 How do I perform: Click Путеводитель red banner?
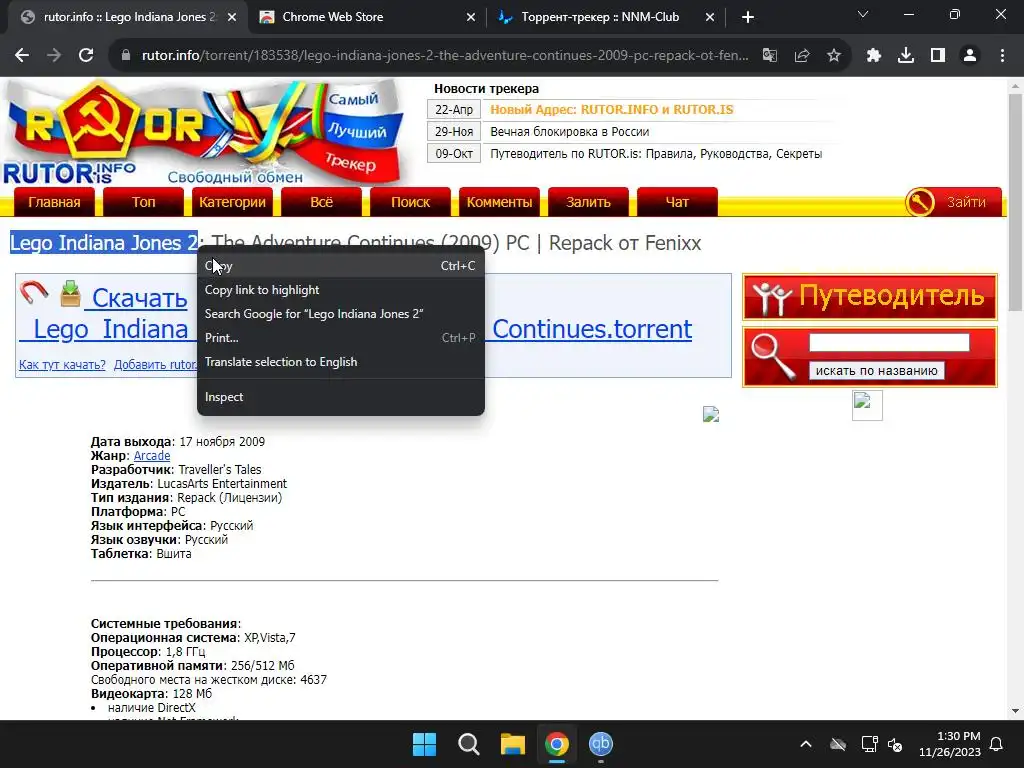tap(870, 296)
